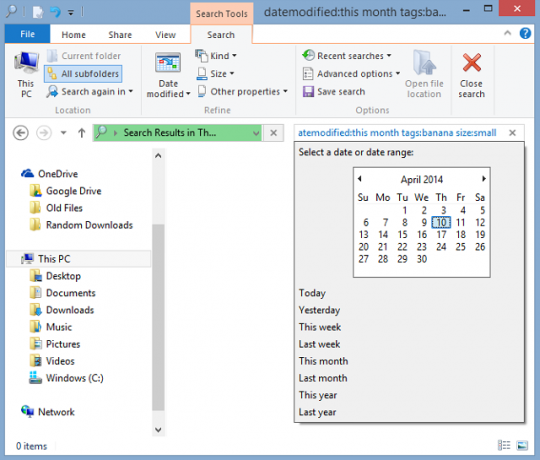Clear the search box text
Image resolution: width=540 pixels, height=460 pixels.
click(512, 133)
